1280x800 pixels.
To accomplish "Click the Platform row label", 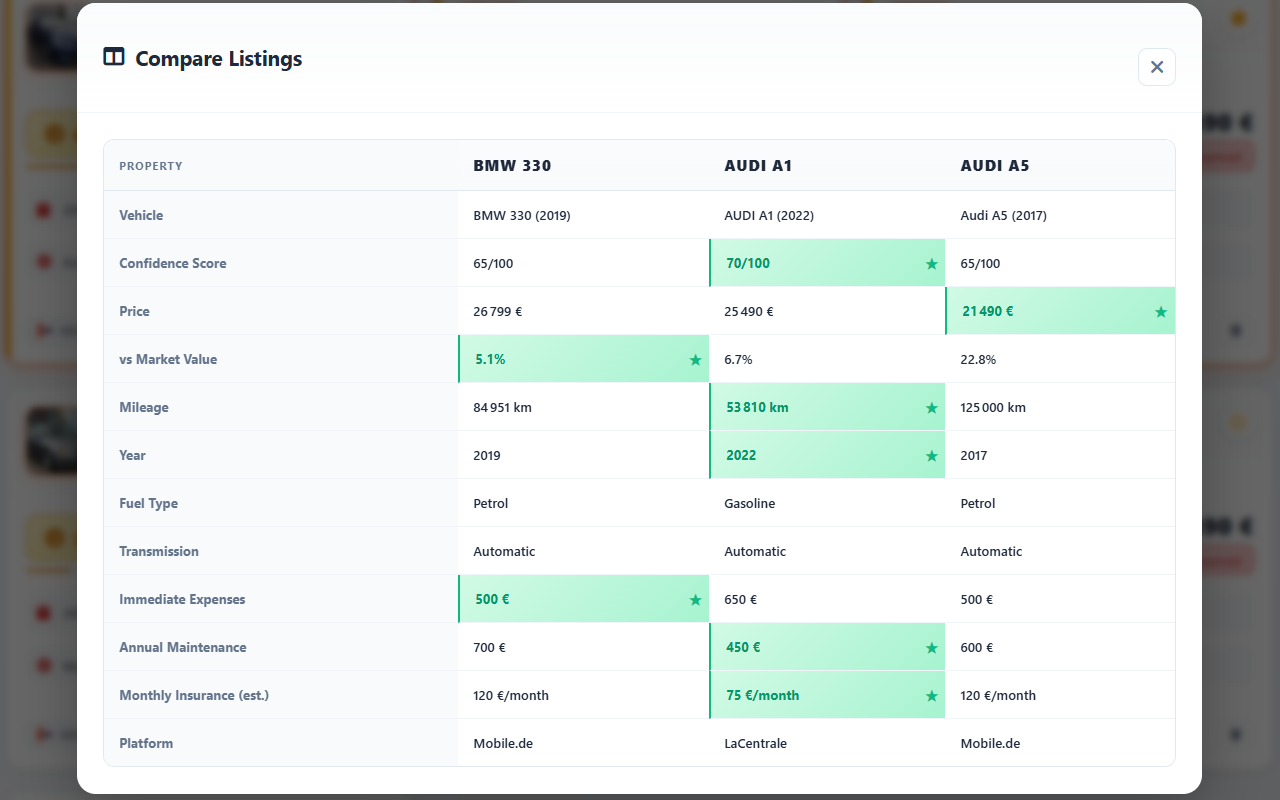I will pos(146,743).
